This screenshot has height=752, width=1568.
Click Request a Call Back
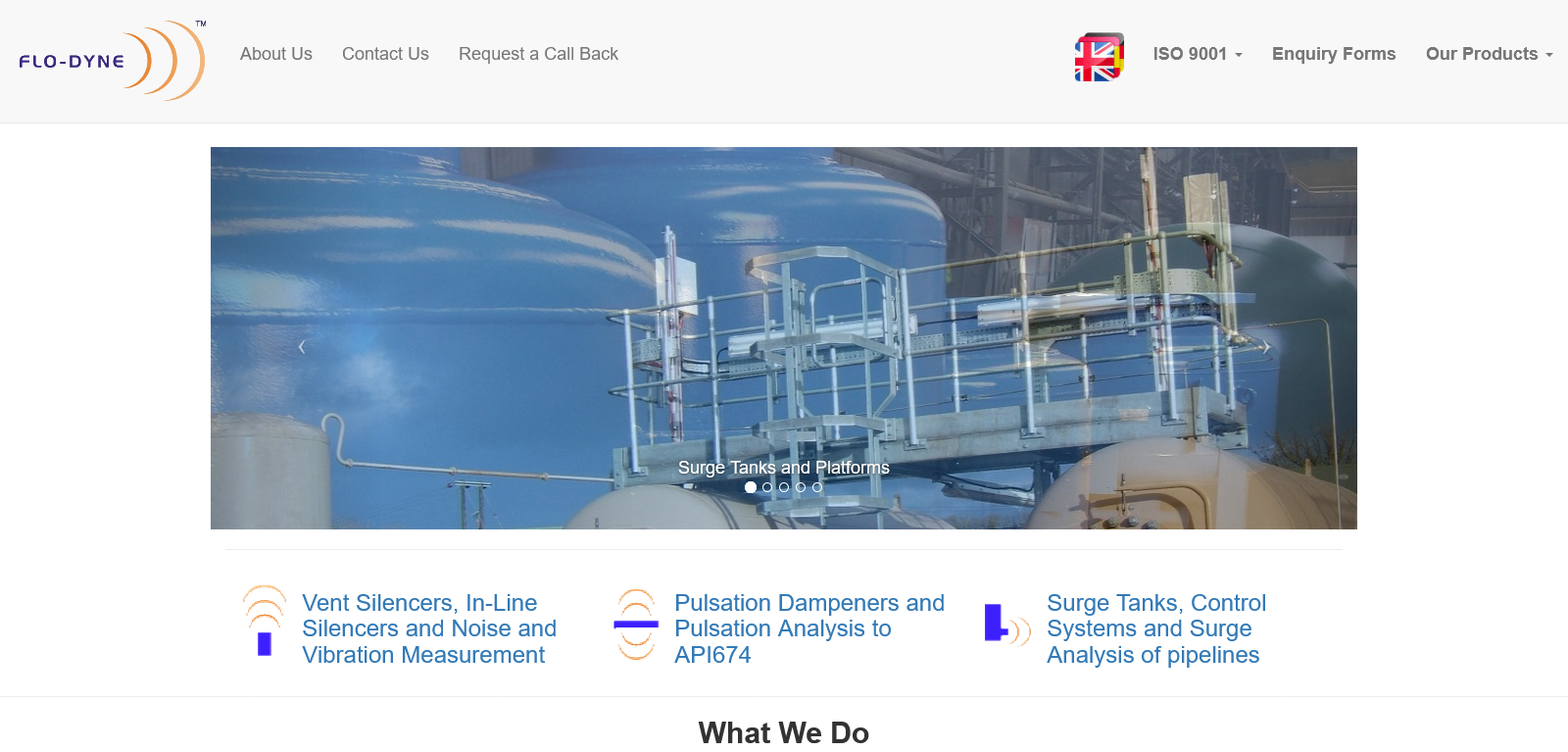(x=538, y=54)
